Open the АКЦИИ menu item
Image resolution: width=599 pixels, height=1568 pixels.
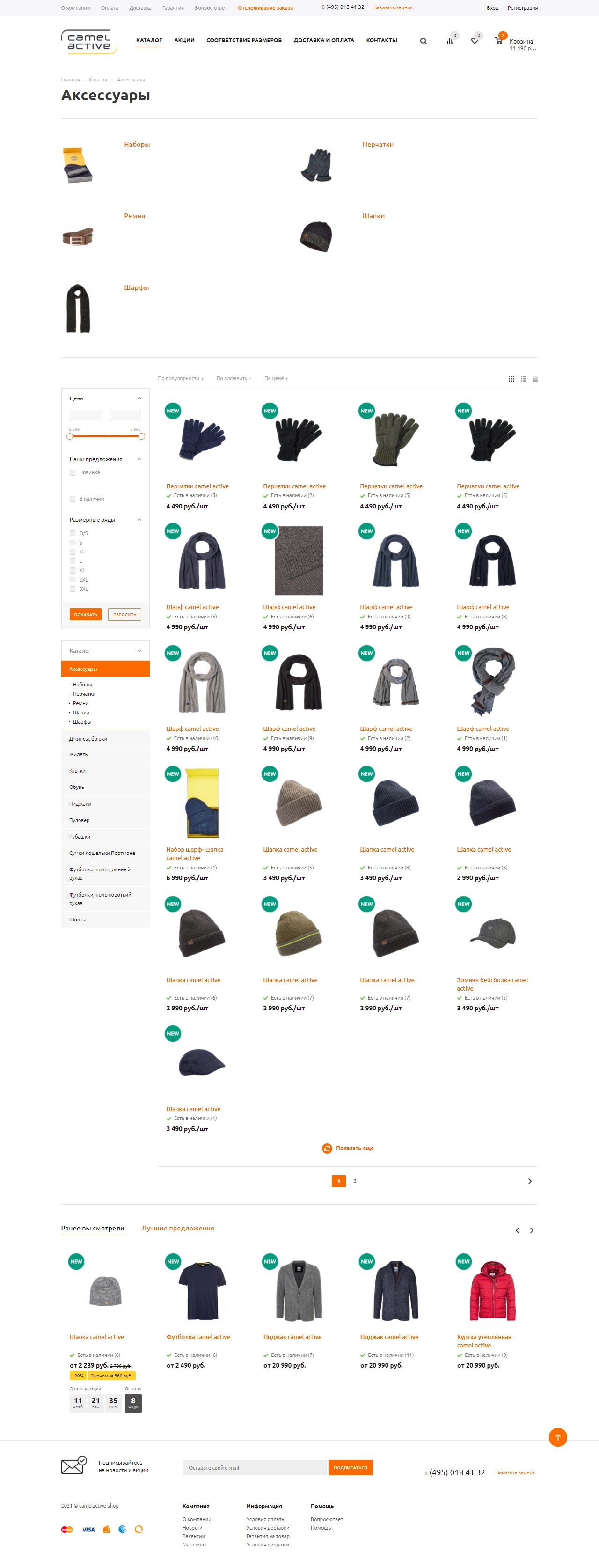[184, 40]
